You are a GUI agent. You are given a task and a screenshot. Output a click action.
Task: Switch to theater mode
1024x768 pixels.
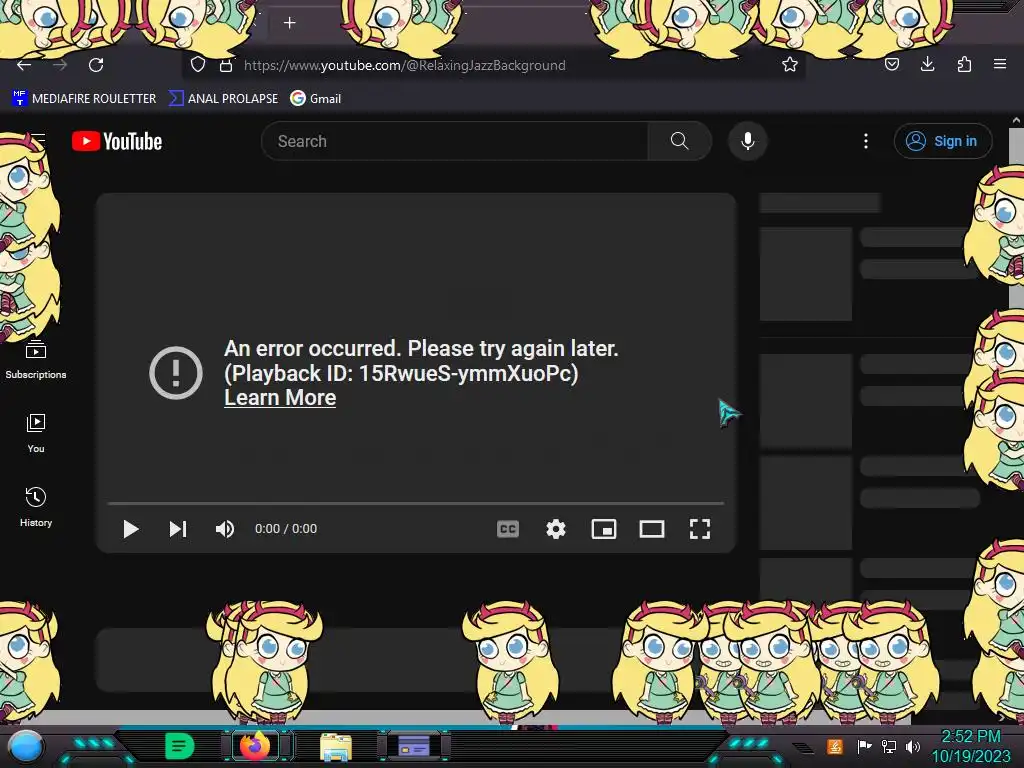652,529
